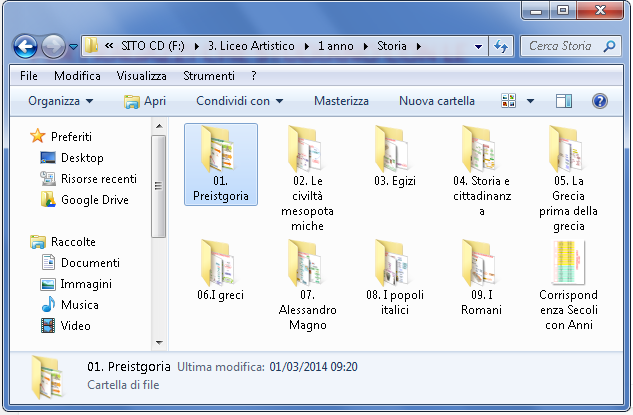Screen dimensions: 633x415
Task: Select the 01. Preistgoria folder
Action: pyautogui.click(x=220, y=164)
